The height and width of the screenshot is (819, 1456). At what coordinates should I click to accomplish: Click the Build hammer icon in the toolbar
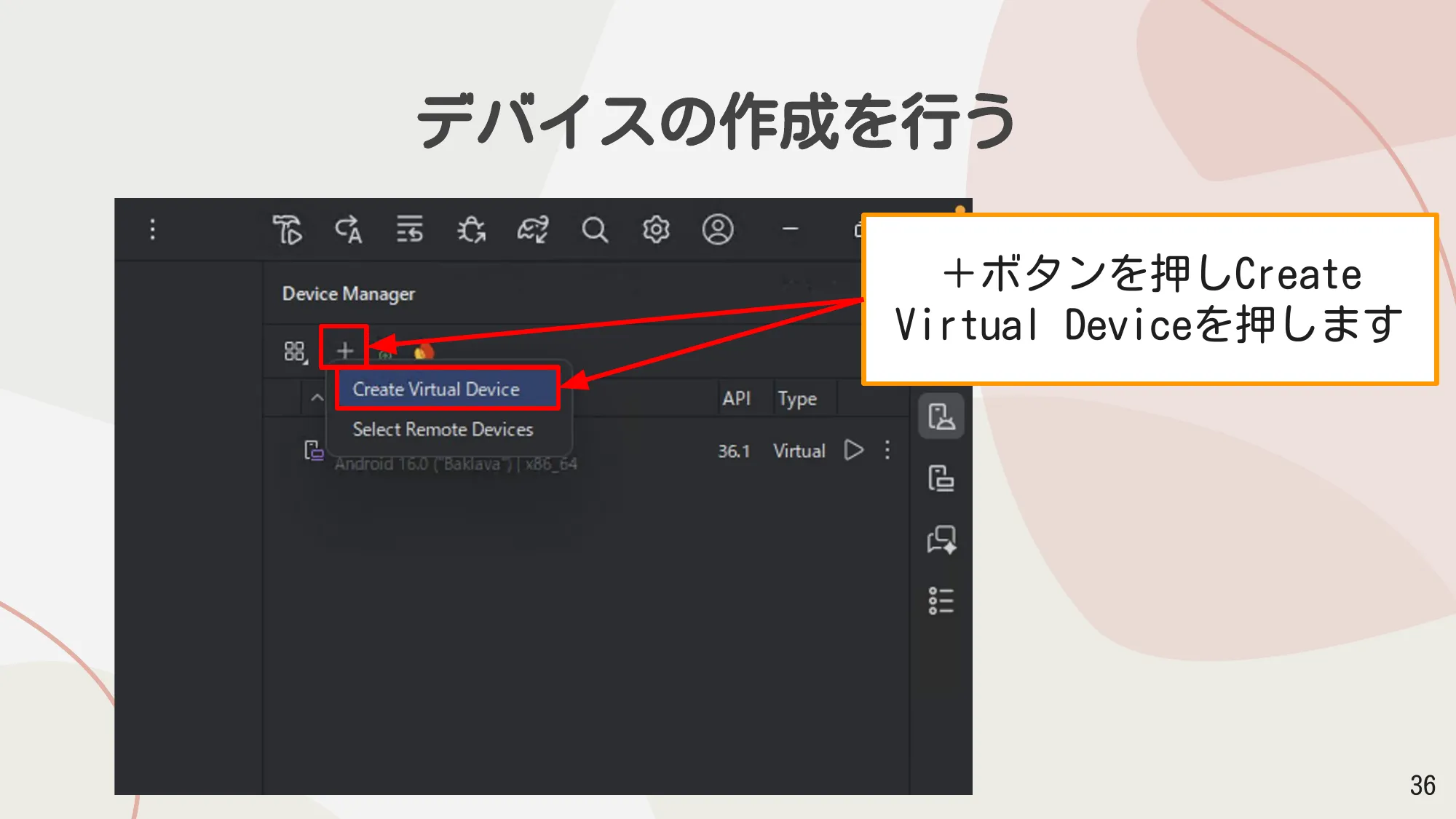click(x=288, y=231)
